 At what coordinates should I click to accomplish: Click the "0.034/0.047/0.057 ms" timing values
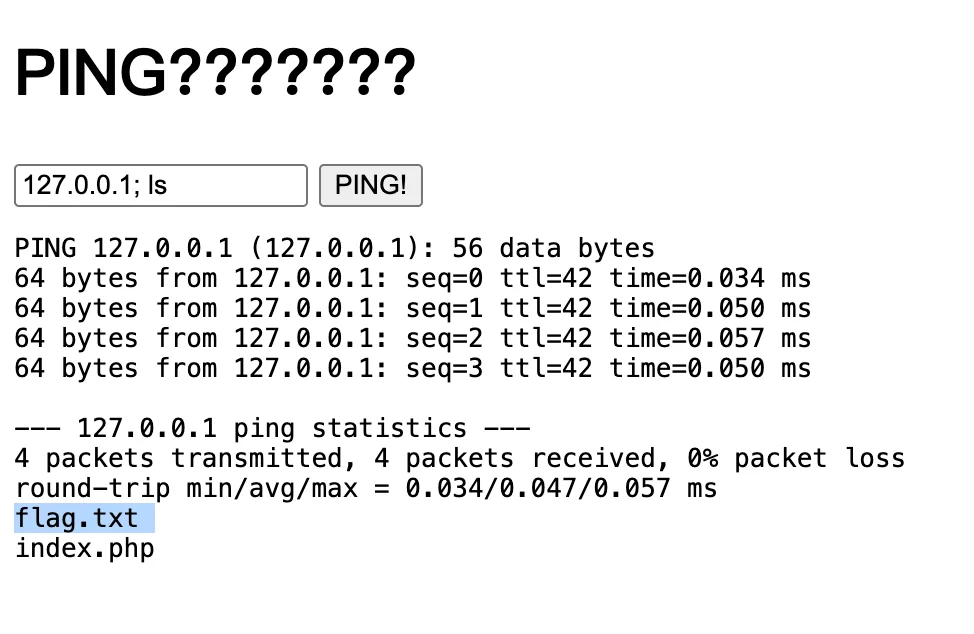click(561, 489)
